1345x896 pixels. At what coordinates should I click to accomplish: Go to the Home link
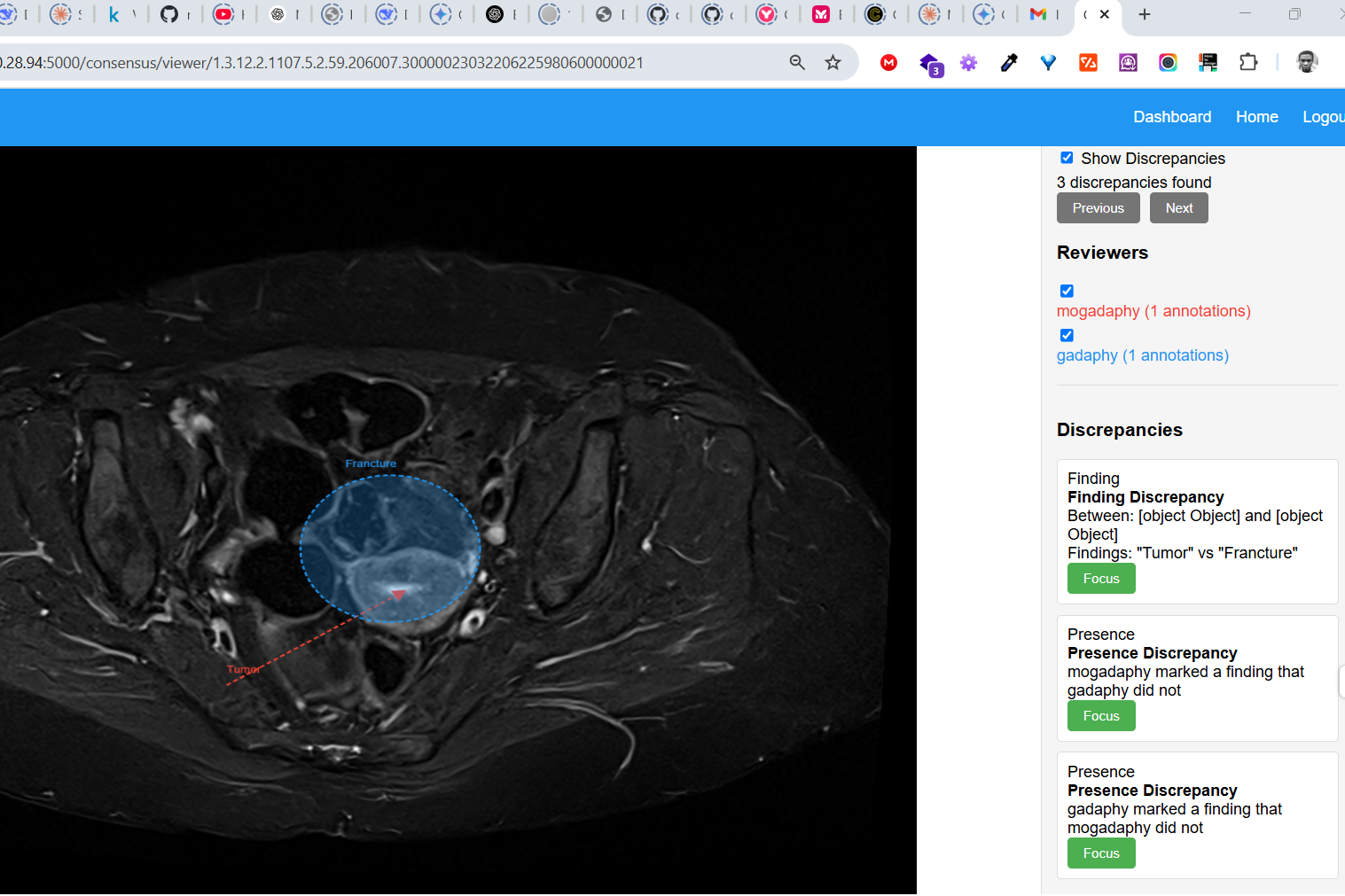(1257, 117)
